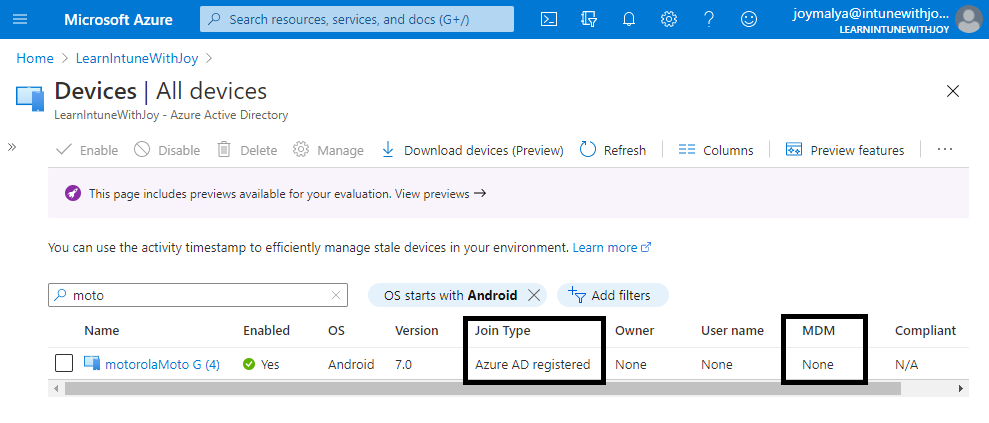Click Download devices (Preview)
The image size is (989, 423).
pos(472,150)
